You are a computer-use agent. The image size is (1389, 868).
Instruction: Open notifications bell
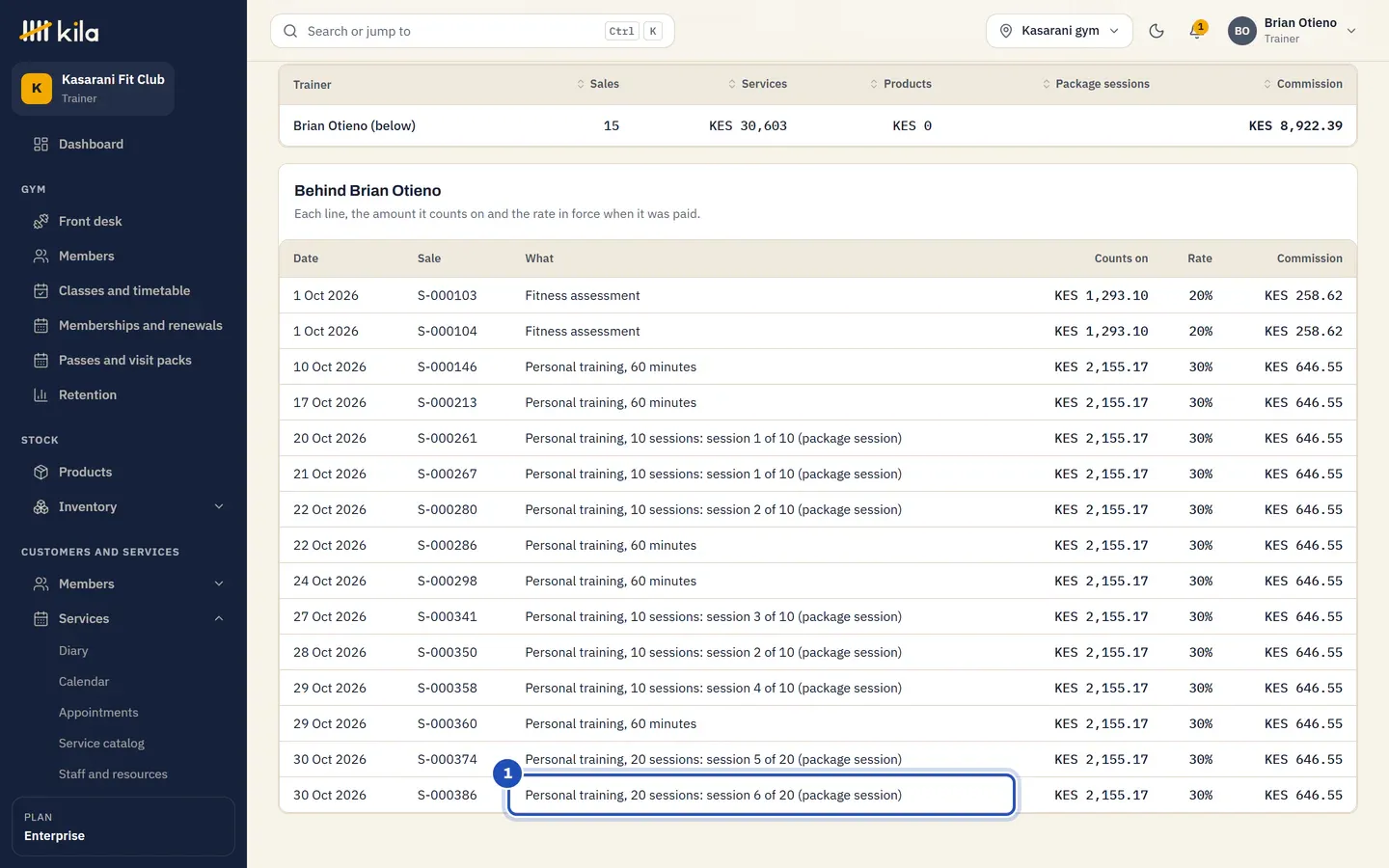coord(1197,31)
